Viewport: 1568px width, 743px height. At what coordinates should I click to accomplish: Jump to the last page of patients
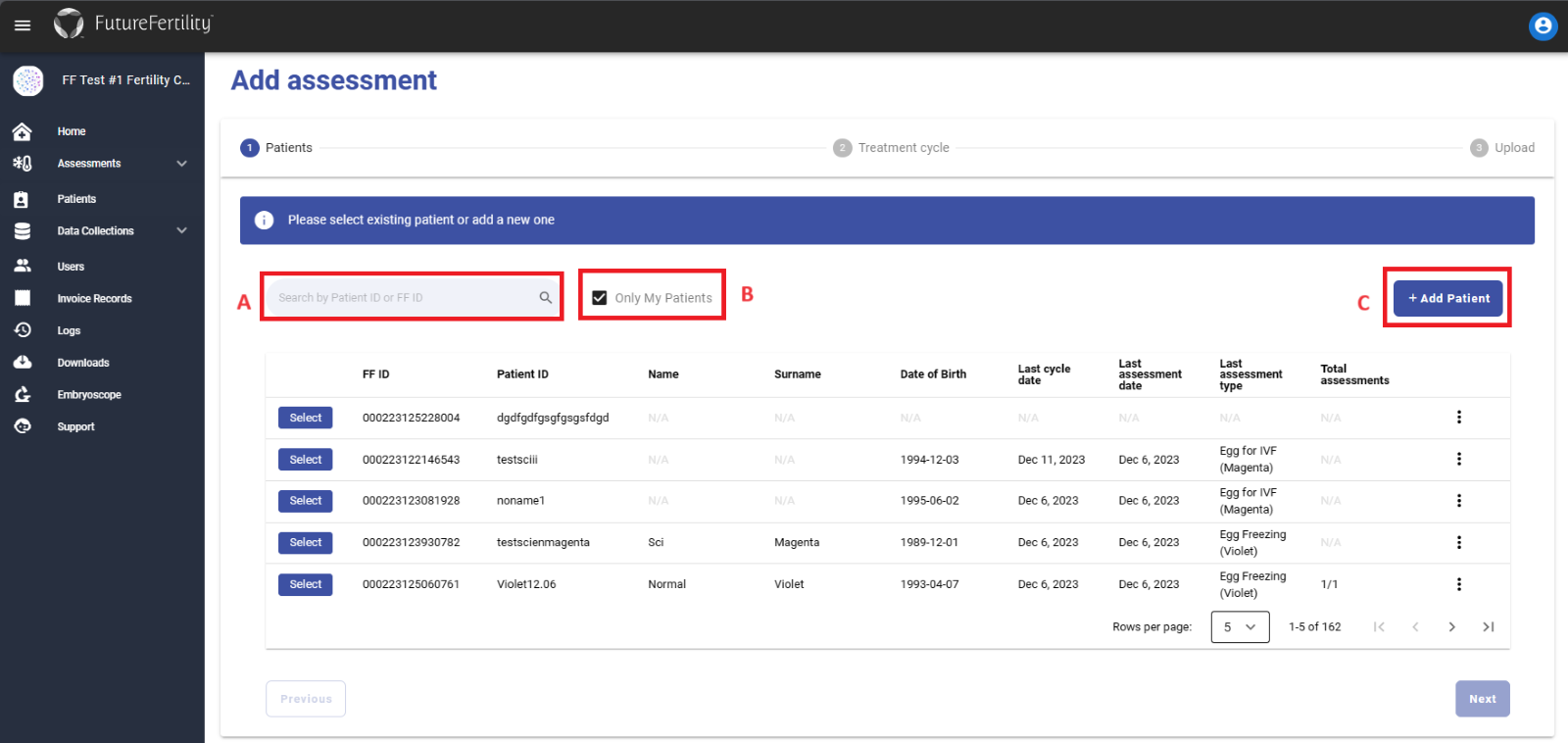click(1488, 627)
